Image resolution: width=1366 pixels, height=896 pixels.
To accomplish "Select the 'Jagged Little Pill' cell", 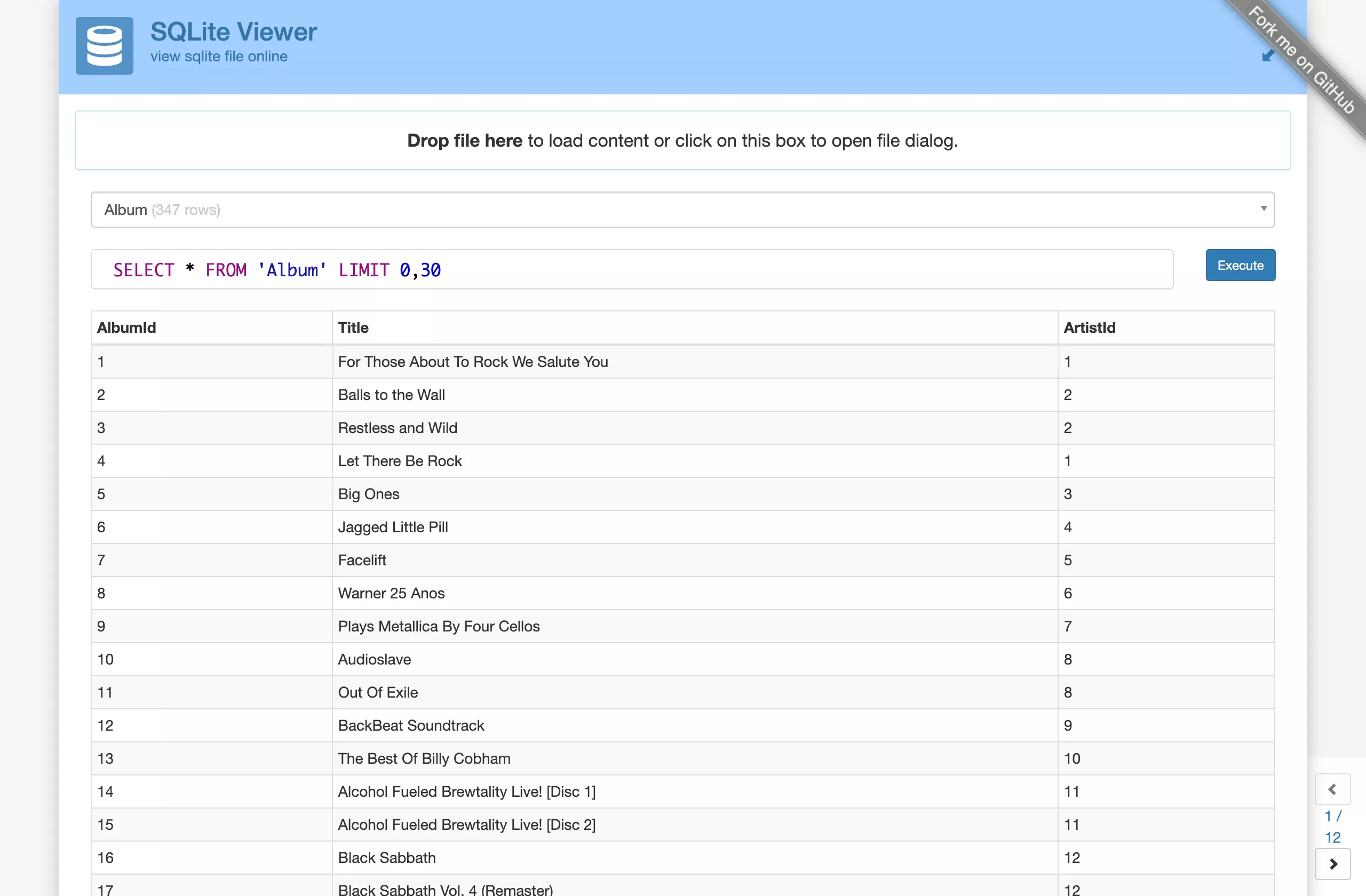I will tap(695, 527).
